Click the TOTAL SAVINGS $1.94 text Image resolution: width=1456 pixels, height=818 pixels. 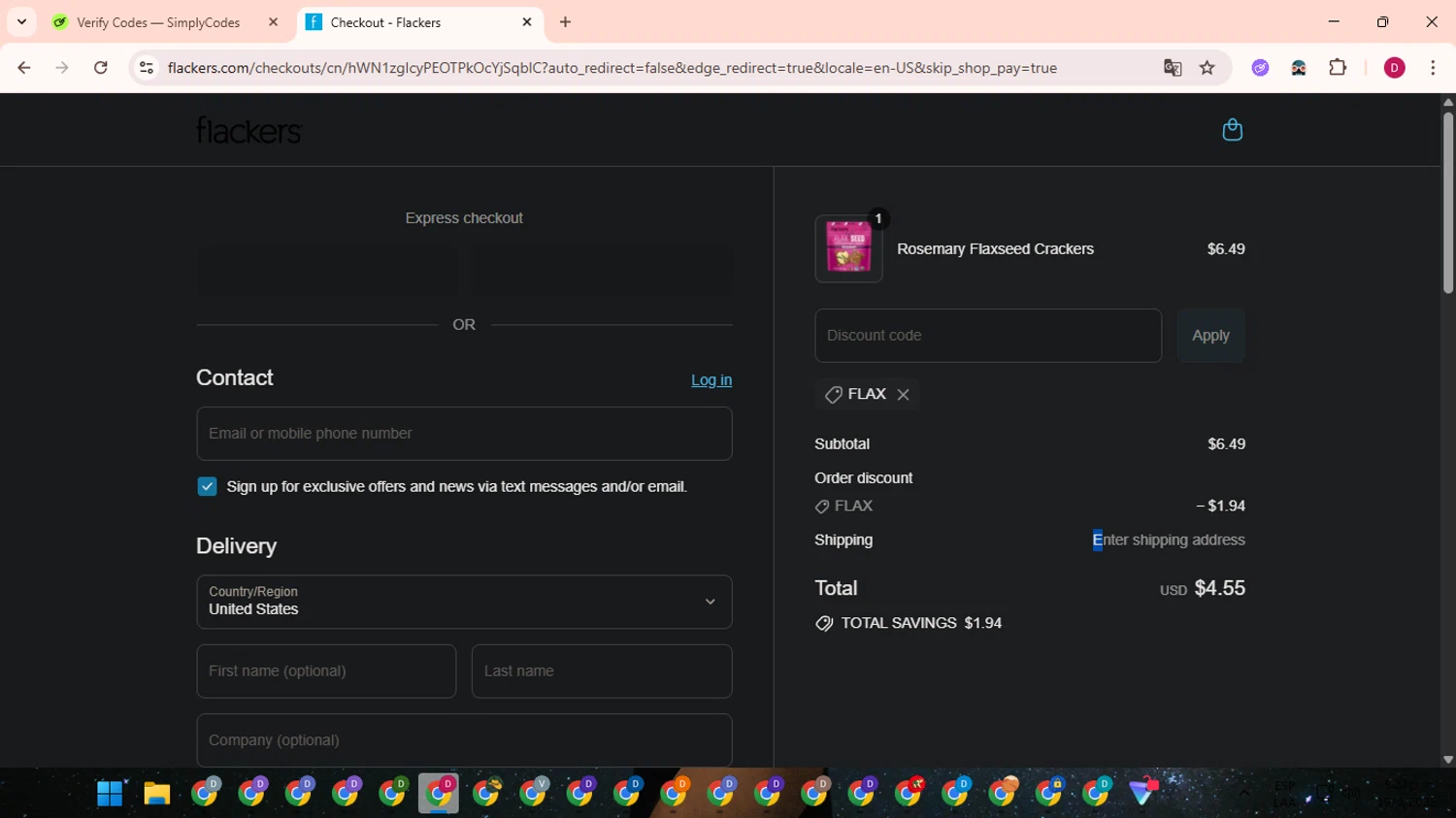tap(921, 623)
